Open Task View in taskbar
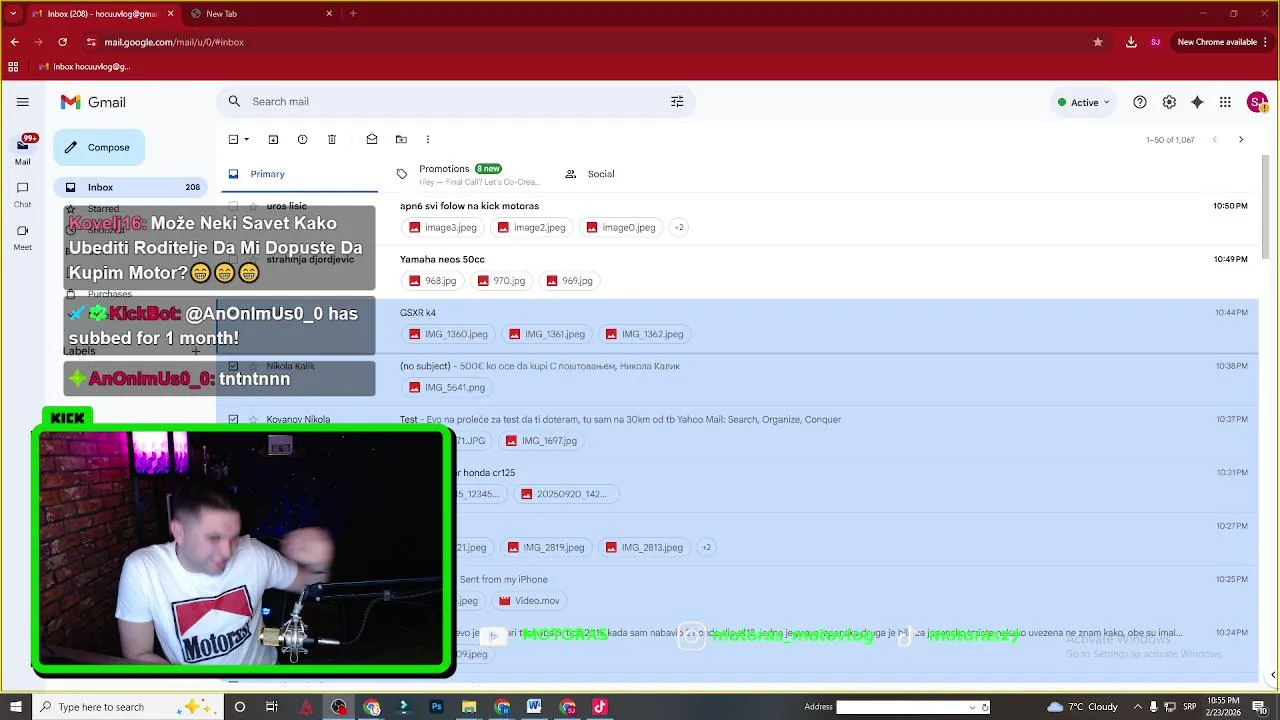This screenshot has width=1280, height=720. pos(272,707)
